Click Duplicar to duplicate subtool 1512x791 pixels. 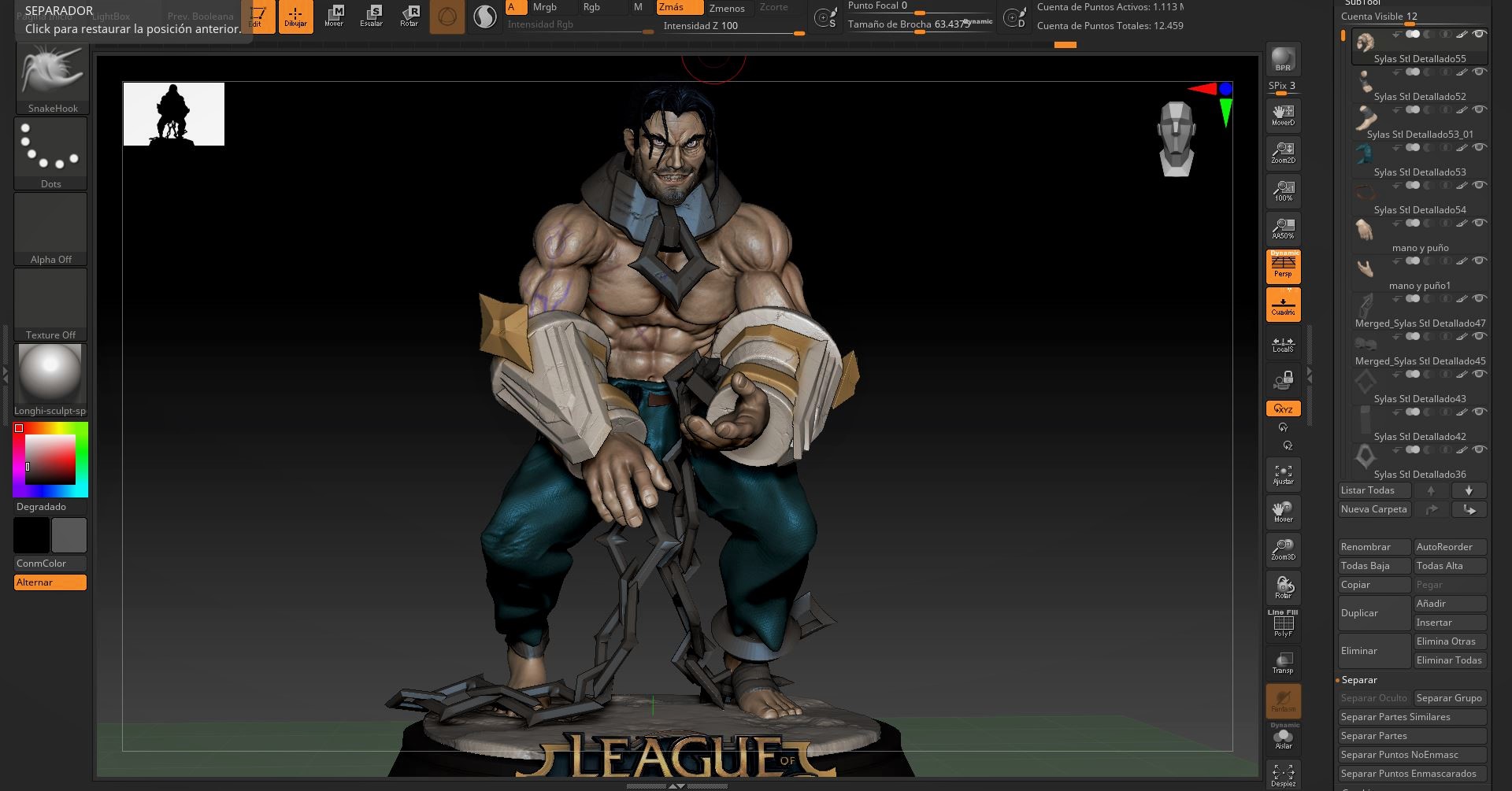point(1374,613)
